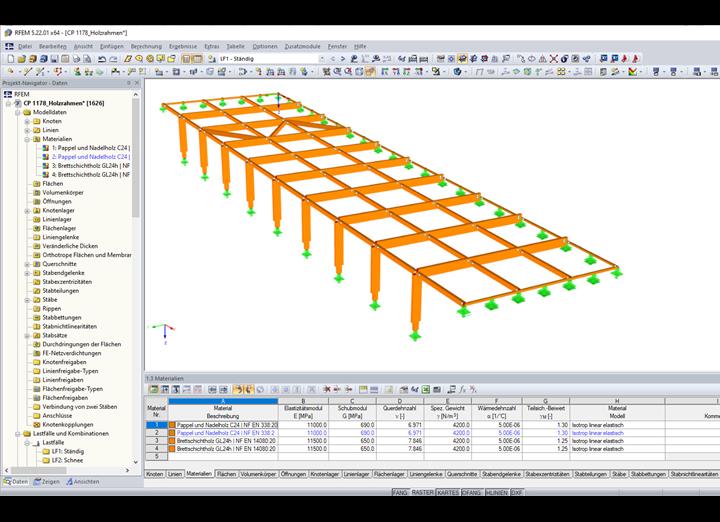
Task: Click the Open file folder icon
Action: pyautogui.click(x=22, y=59)
